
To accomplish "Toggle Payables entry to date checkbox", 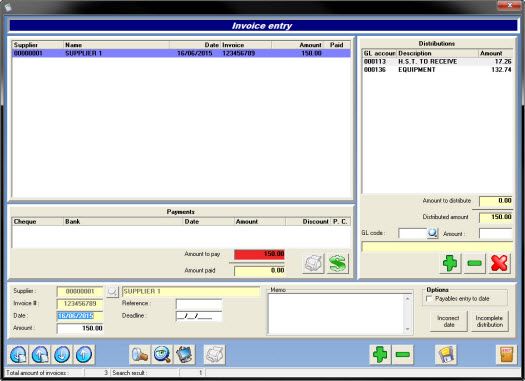I will [x=429, y=299].
